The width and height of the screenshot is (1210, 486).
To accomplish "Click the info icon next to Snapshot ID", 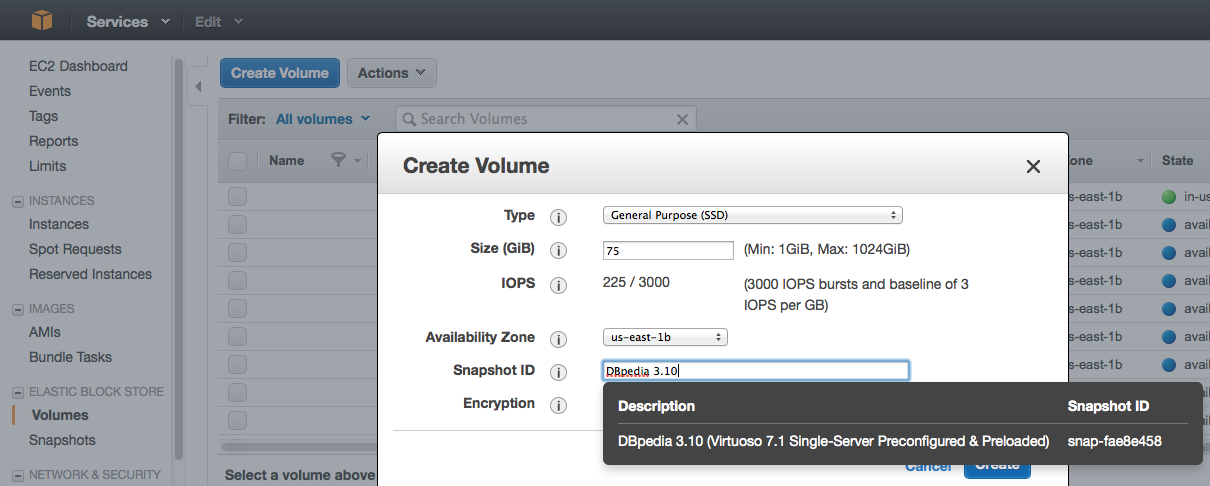I will [x=559, y=372].
